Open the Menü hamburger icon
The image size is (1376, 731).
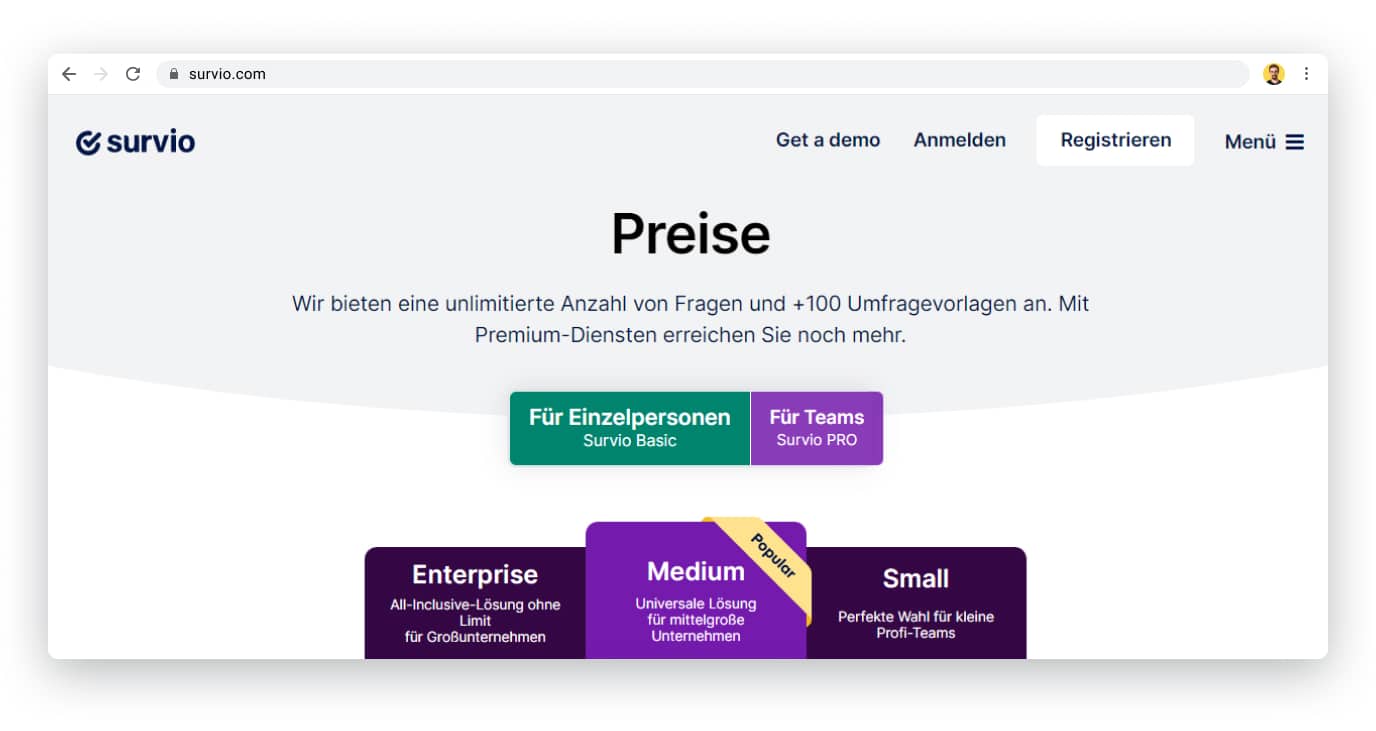click(x=1294, y=142)
